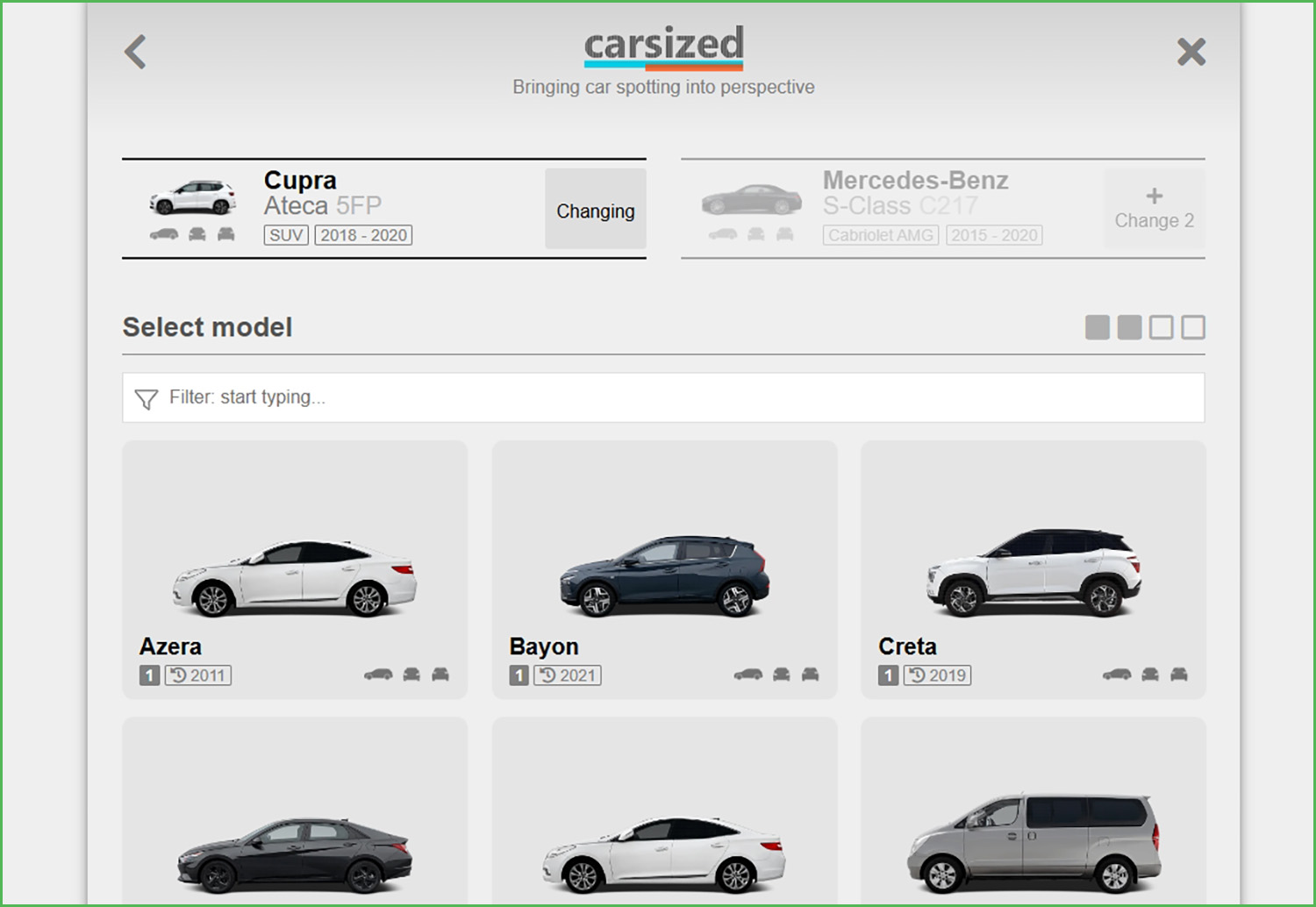Click the Creta 2019 year tag
Viewport: 1316px width, 907px height.
pyautogui.click(x=938, y=675)
